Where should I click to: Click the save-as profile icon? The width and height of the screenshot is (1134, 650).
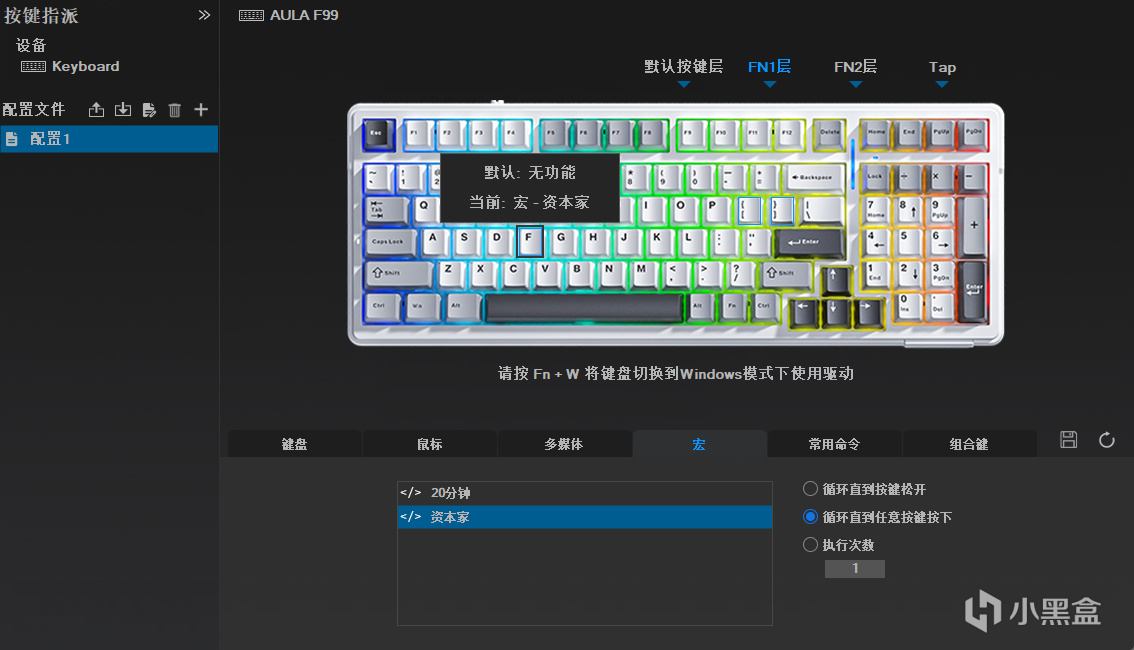[x=149, y=110]
